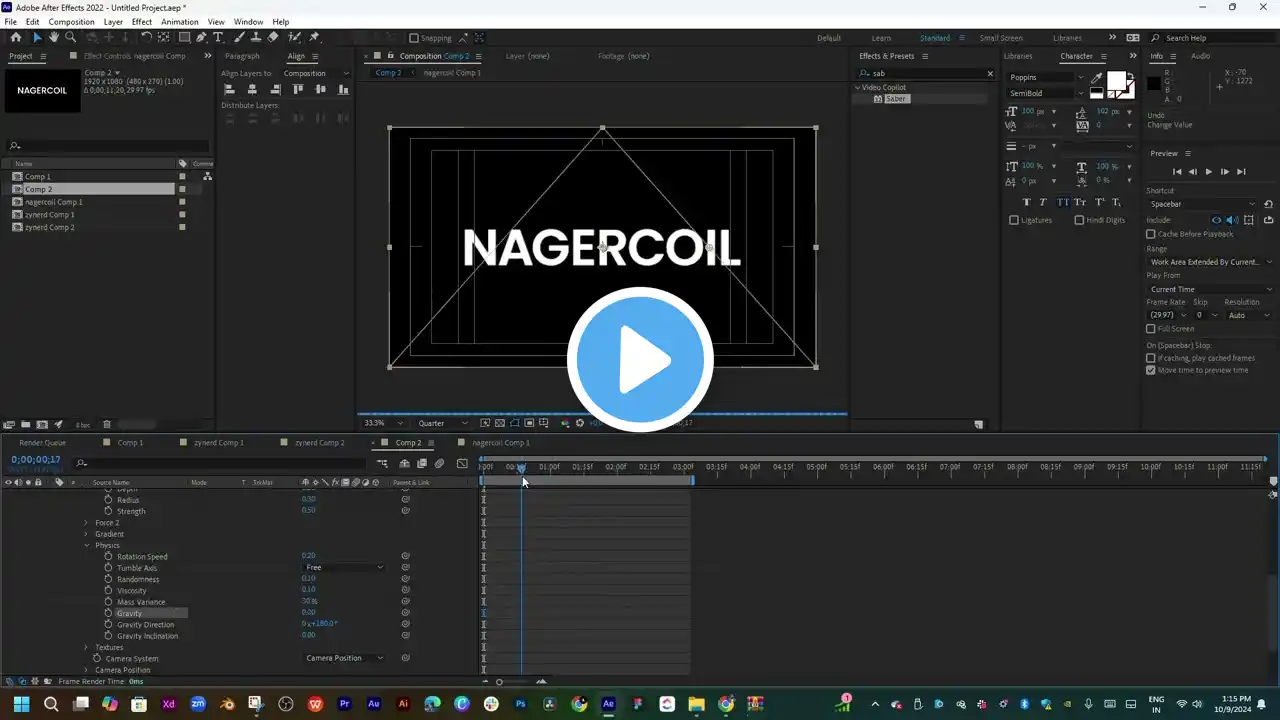Image resolution: width=1280 pixels, height=720 pixels.
Task: Choose the Eraser tool
Action: click(x=273, y=37)
